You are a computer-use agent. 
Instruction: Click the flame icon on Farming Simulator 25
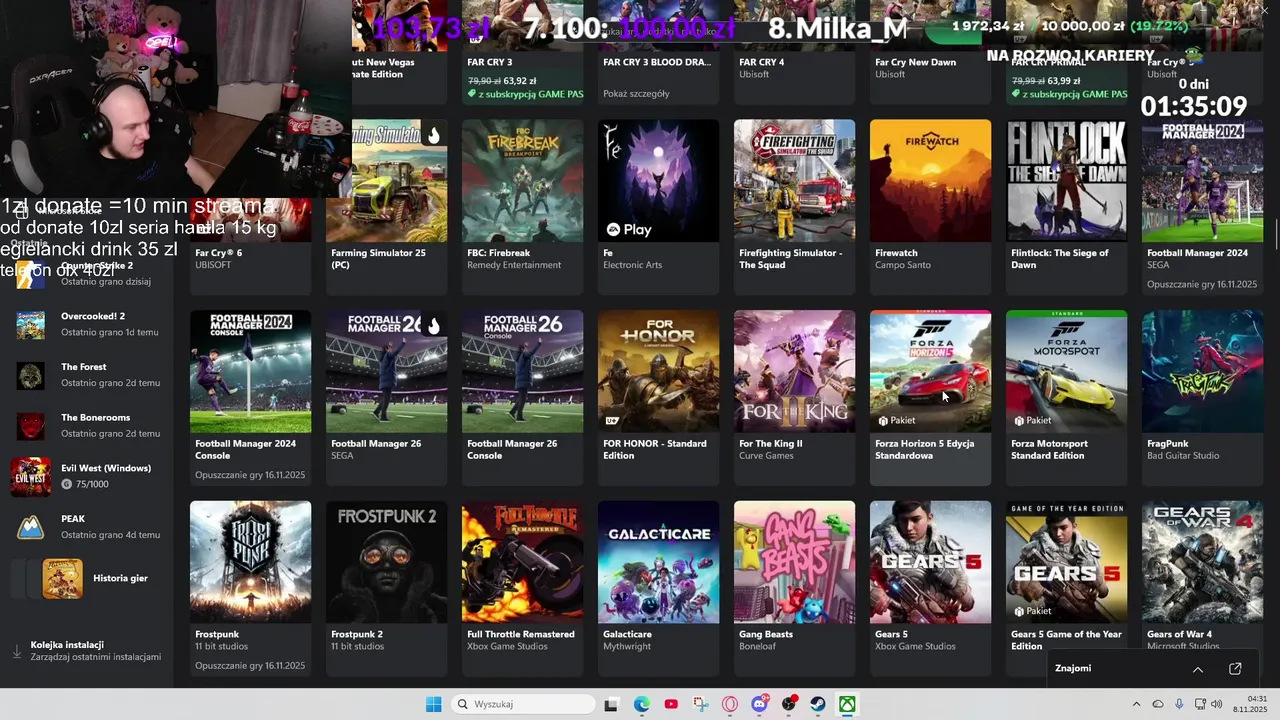click(x=433, y=135)
